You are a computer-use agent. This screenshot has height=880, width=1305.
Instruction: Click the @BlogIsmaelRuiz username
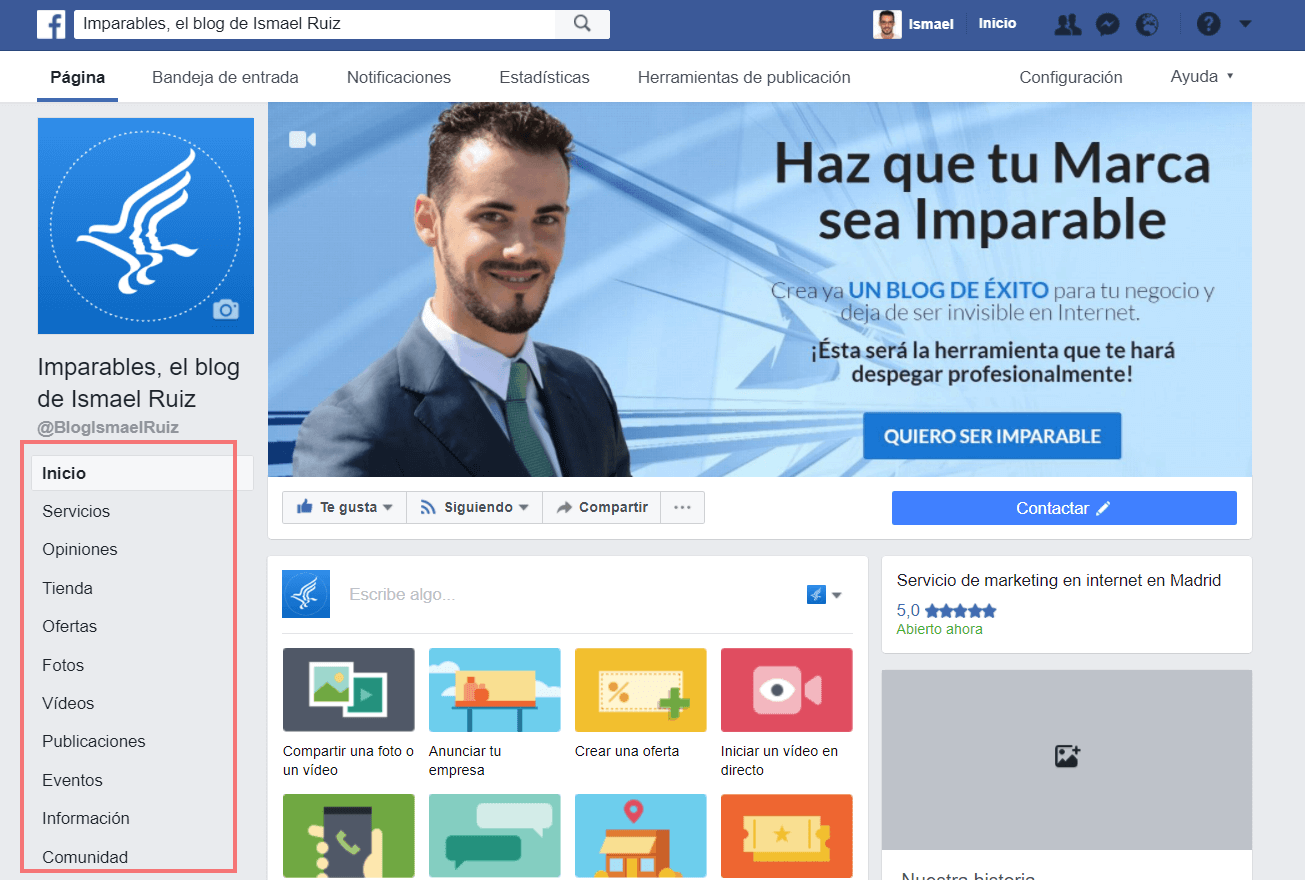pos(108,427)
